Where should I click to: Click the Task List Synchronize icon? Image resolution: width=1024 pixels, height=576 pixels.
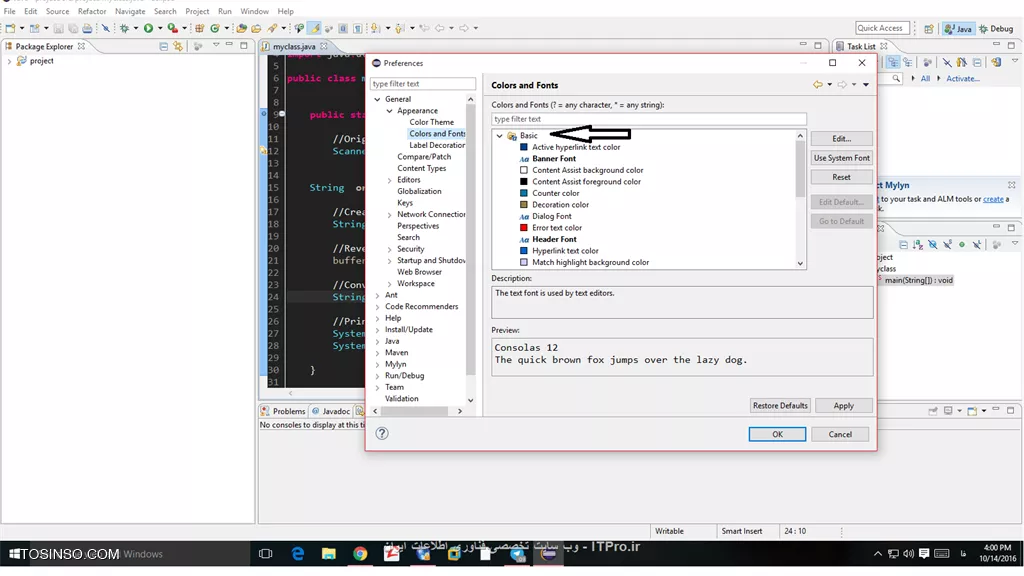996,62
